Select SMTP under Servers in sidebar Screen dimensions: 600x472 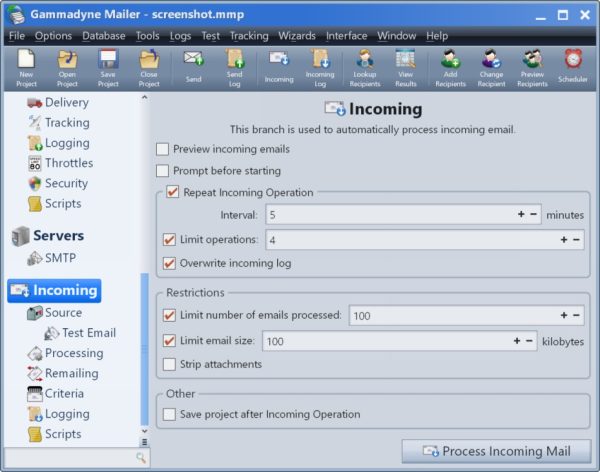click(x=60, y=258)
